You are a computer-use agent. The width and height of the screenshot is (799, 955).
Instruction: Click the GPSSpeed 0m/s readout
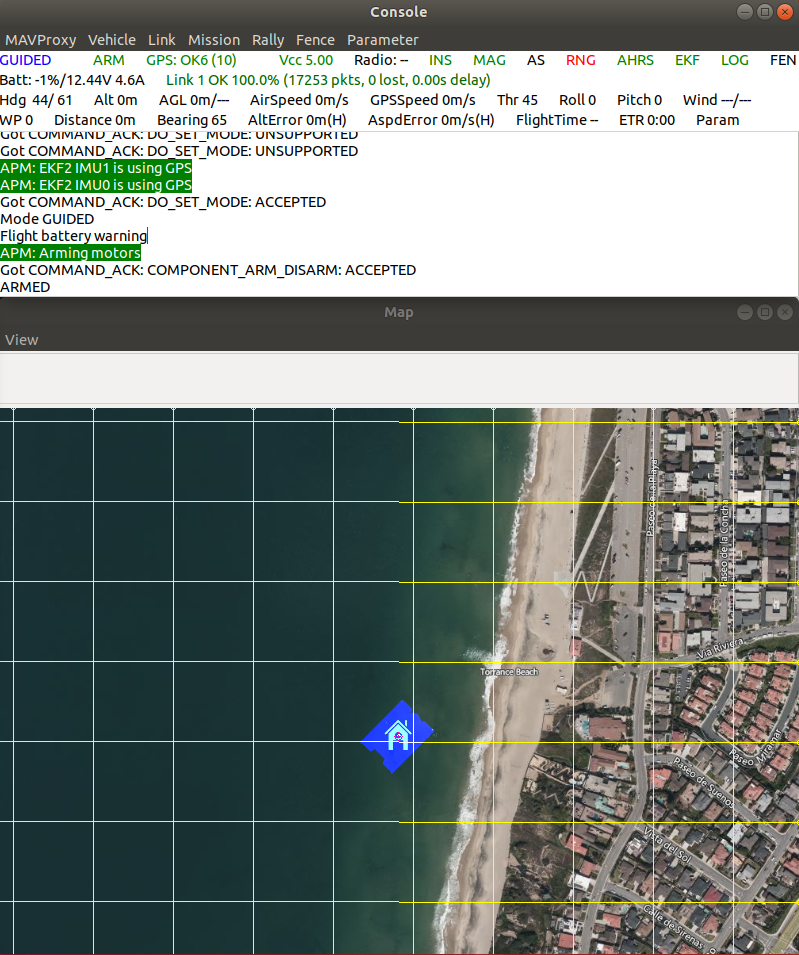pos(423,100)
